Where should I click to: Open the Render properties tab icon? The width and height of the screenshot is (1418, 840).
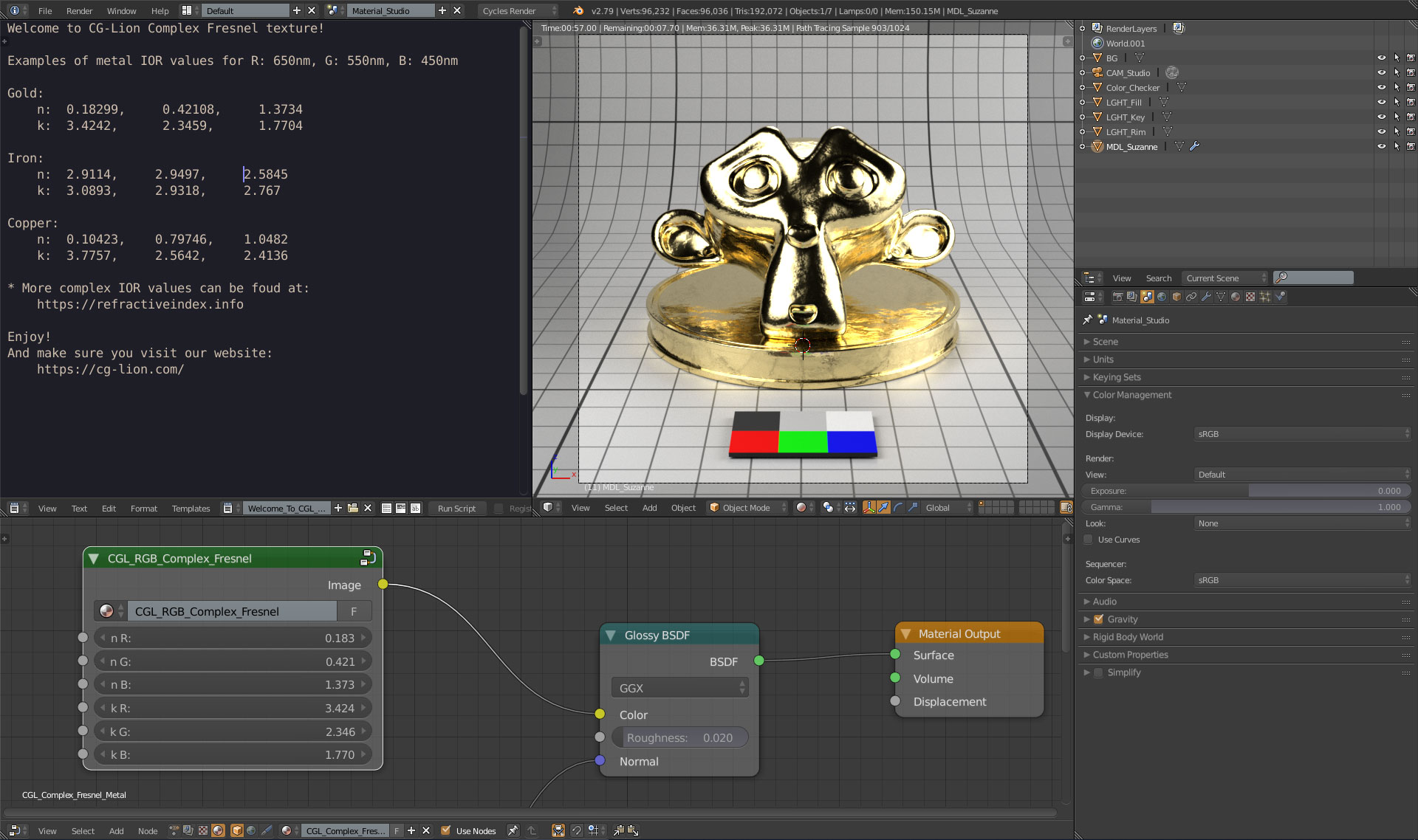pyautogui.click(x=1119, y=297)
